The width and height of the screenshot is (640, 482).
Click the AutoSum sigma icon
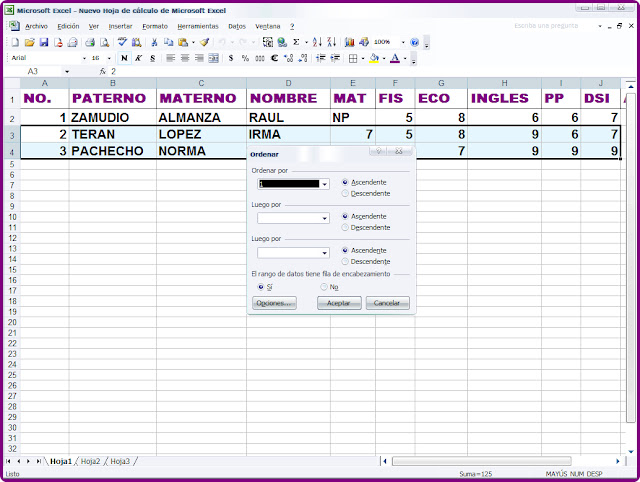[296, 42]
